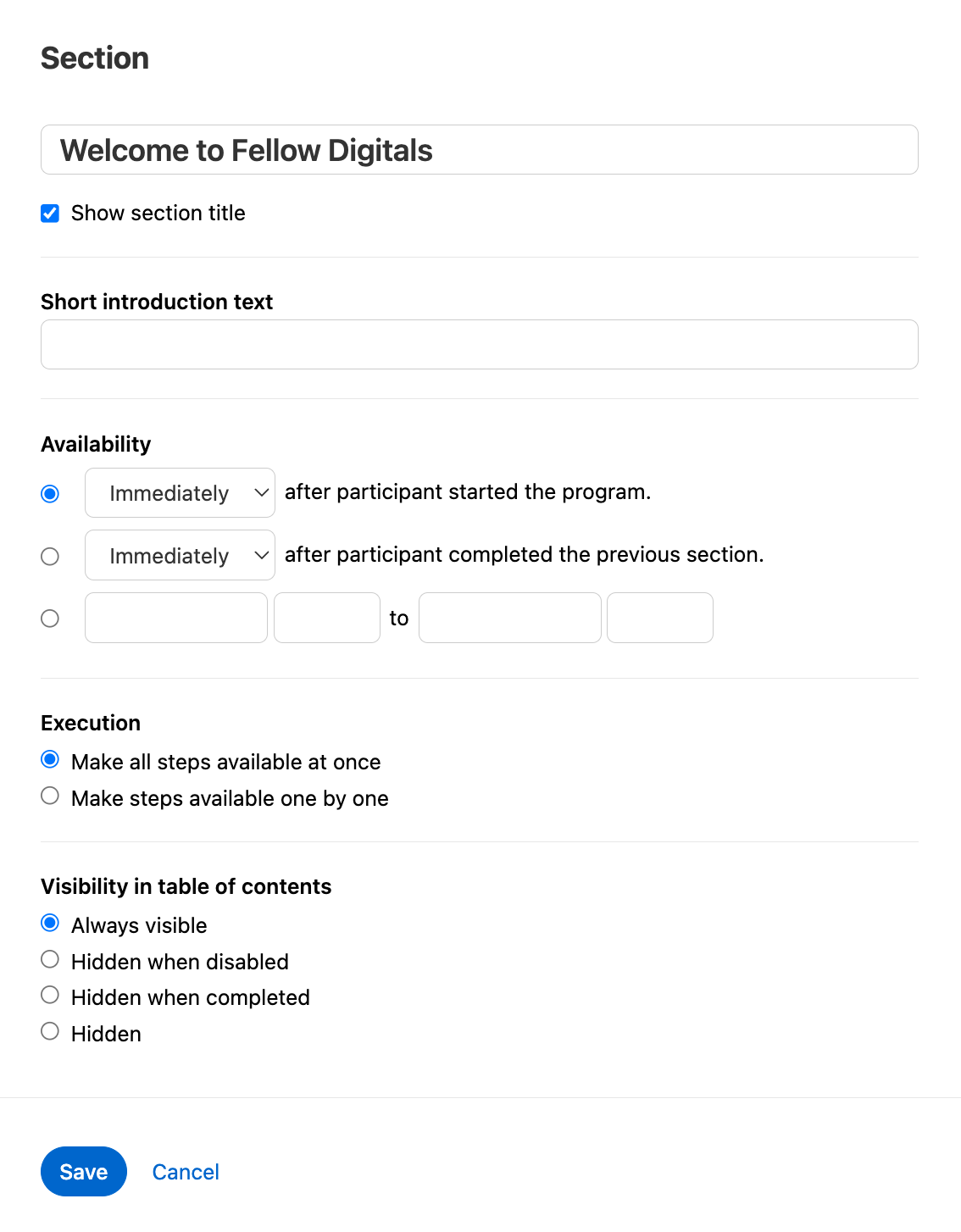Select availability after participant started the program

tap(50, 494)
